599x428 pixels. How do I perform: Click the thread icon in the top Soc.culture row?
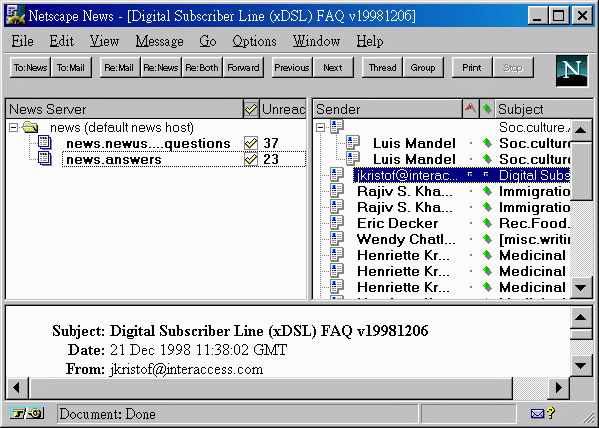(337, 126)
